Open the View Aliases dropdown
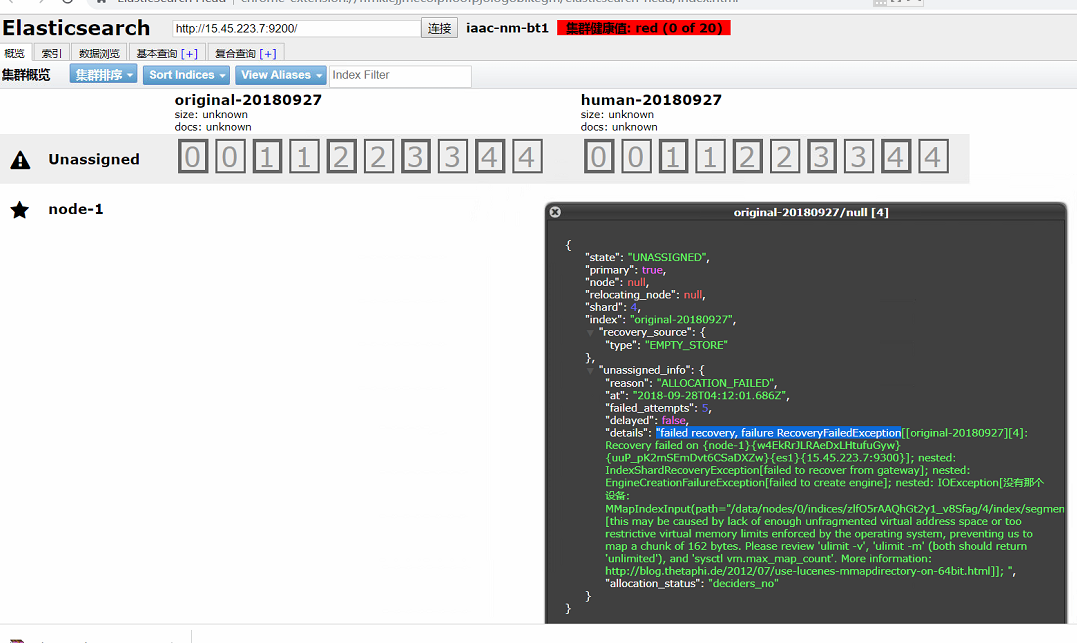The width and height of the screenshot is (1077, 643). click(x=281, y=75)
